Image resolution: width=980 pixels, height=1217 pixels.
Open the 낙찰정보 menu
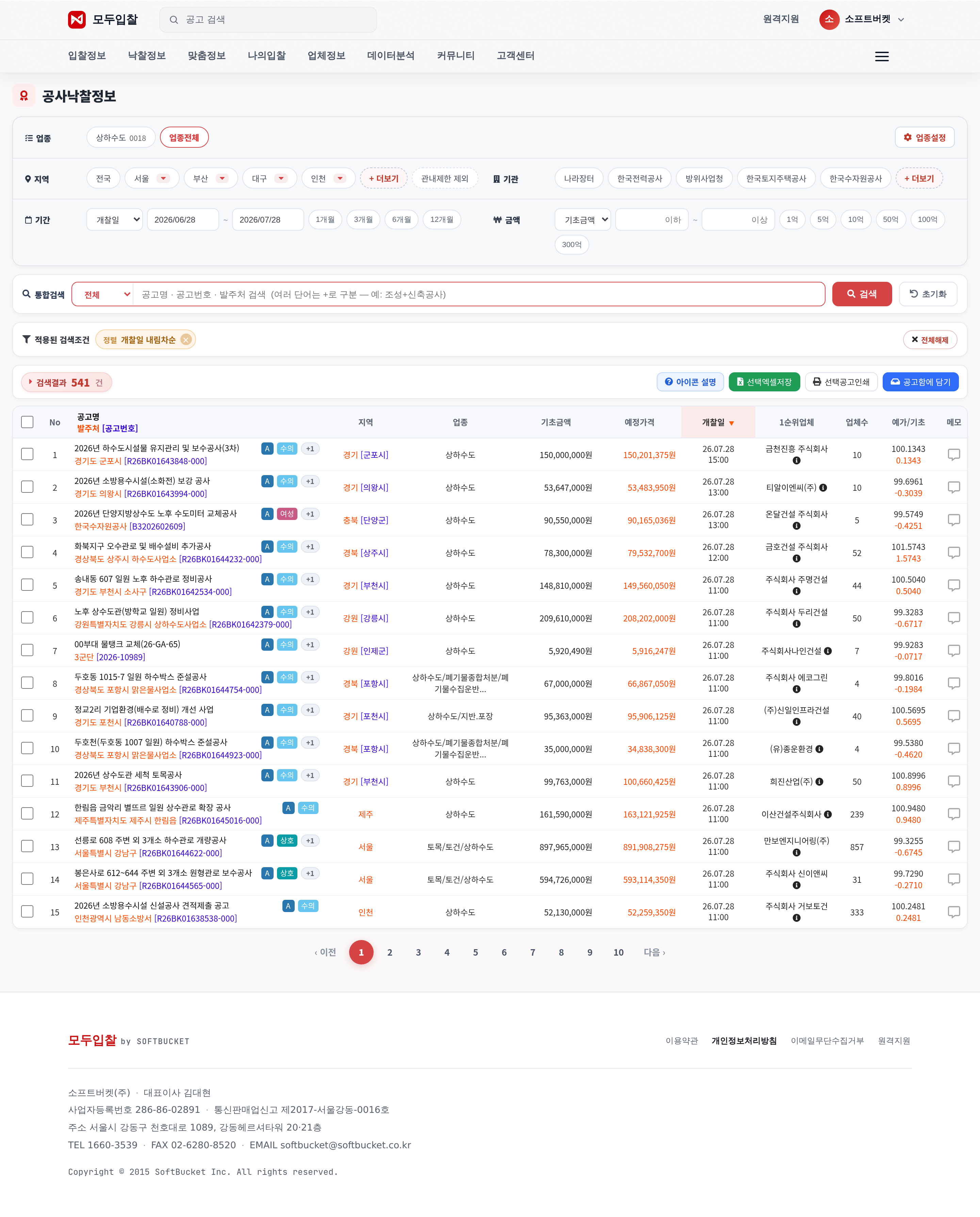(147, 56)
